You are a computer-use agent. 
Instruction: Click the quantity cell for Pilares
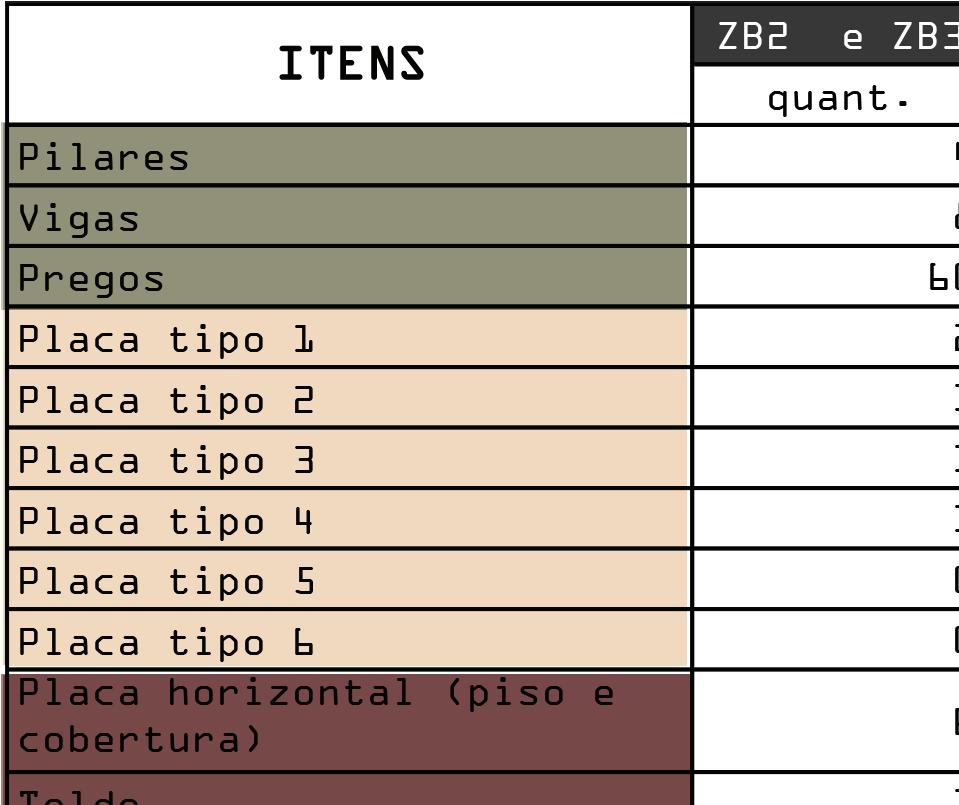coord(826,155)
